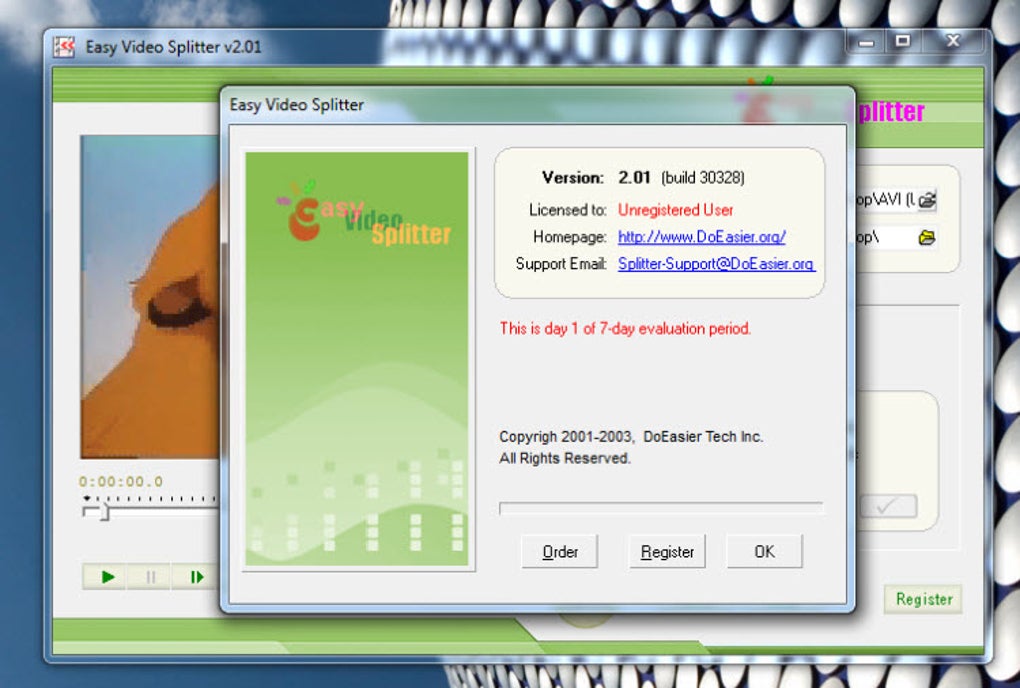
Task: Click the dialog's Register button next to Order
Action: pos(667,551)
